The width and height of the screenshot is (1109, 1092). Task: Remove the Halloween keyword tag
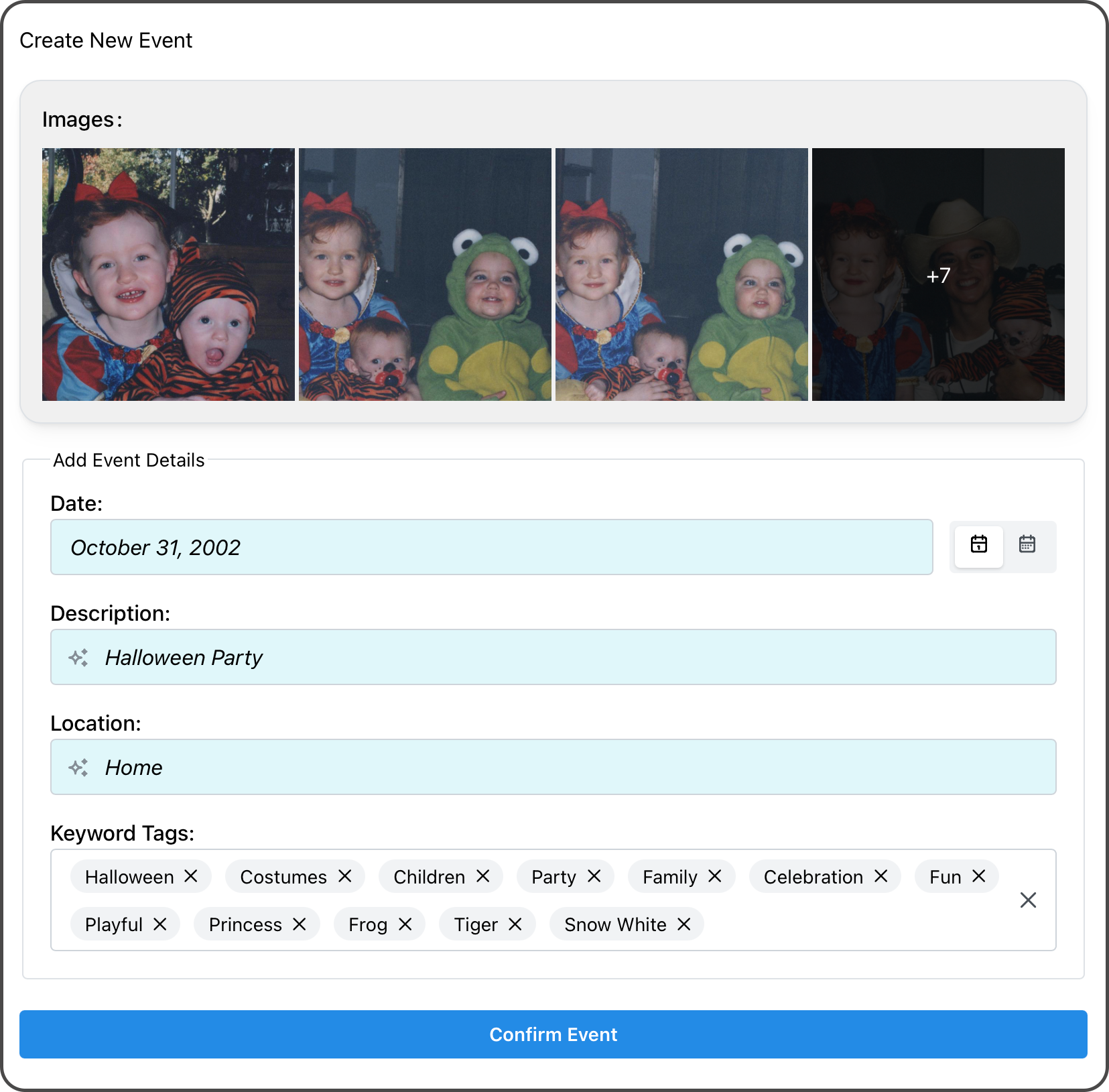tap(191, 876)
